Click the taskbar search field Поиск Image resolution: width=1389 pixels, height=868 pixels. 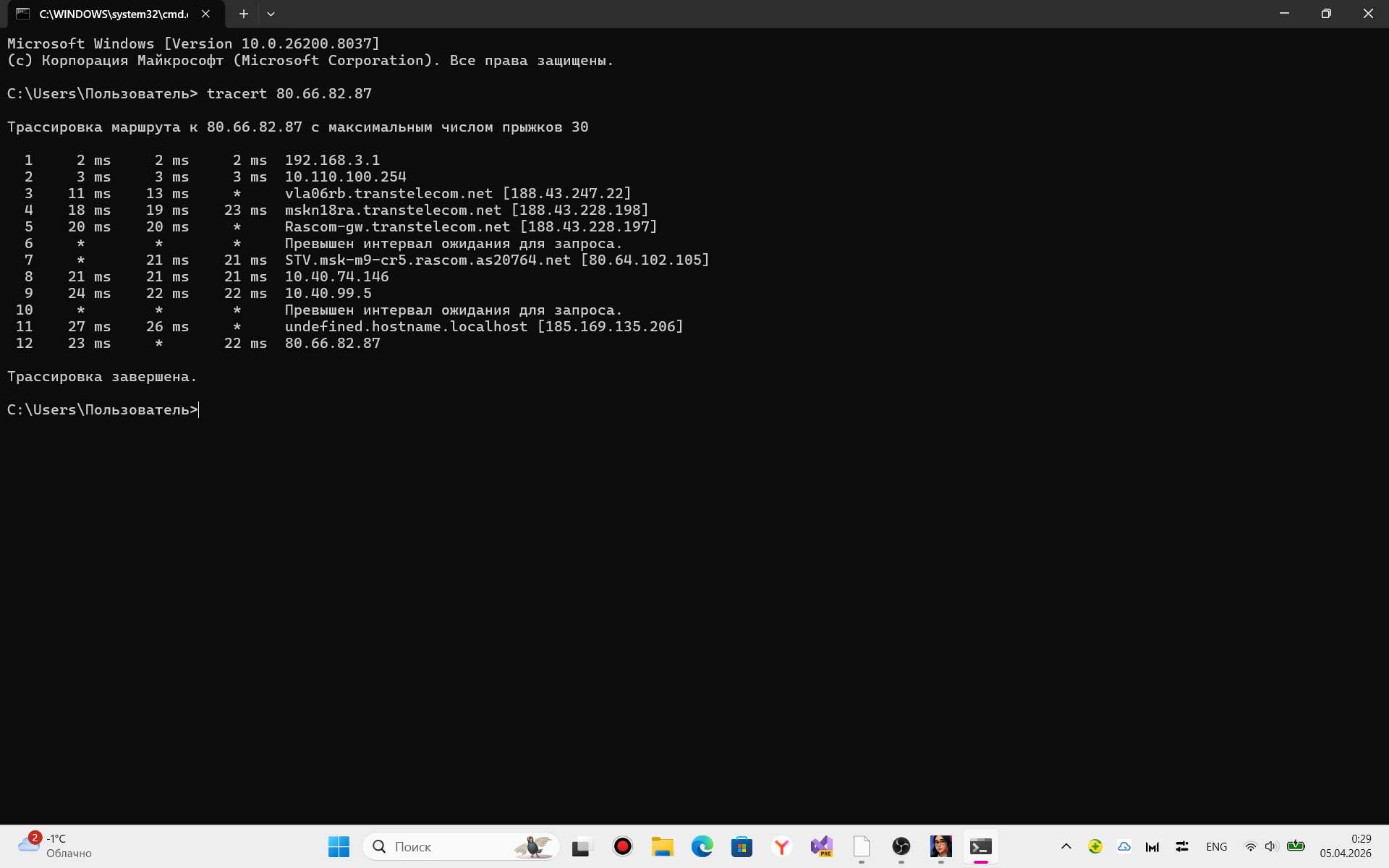click(449, 846)
